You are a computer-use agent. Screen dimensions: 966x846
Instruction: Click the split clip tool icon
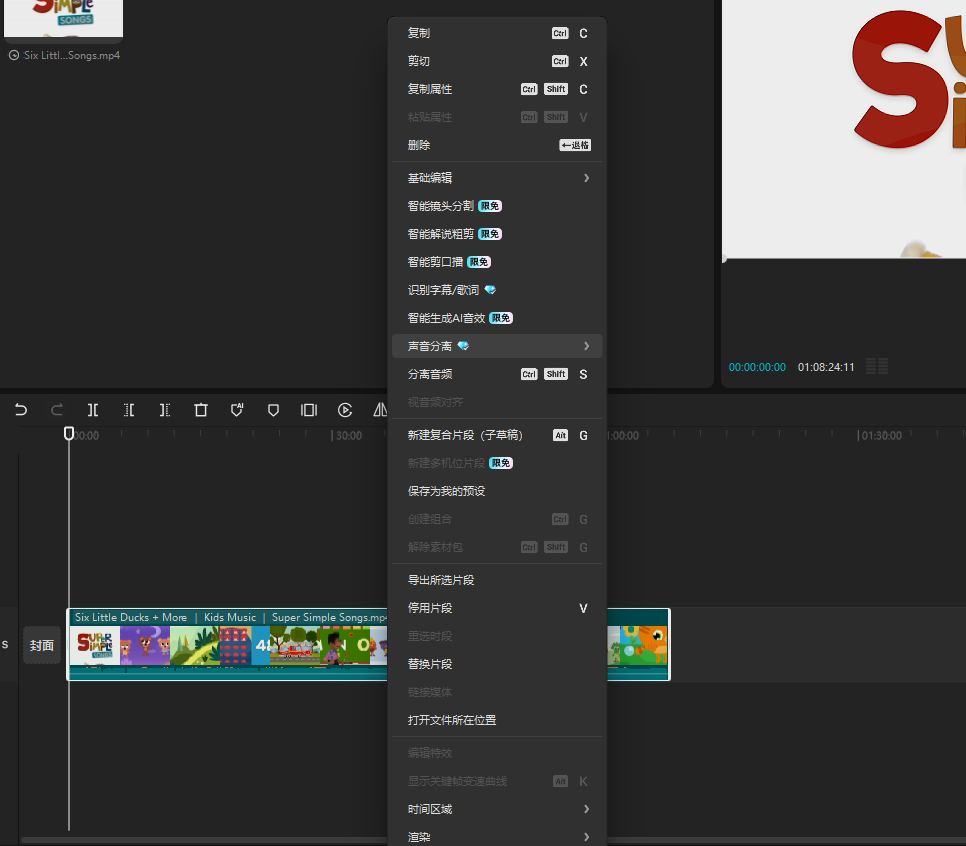click(93, 410)
